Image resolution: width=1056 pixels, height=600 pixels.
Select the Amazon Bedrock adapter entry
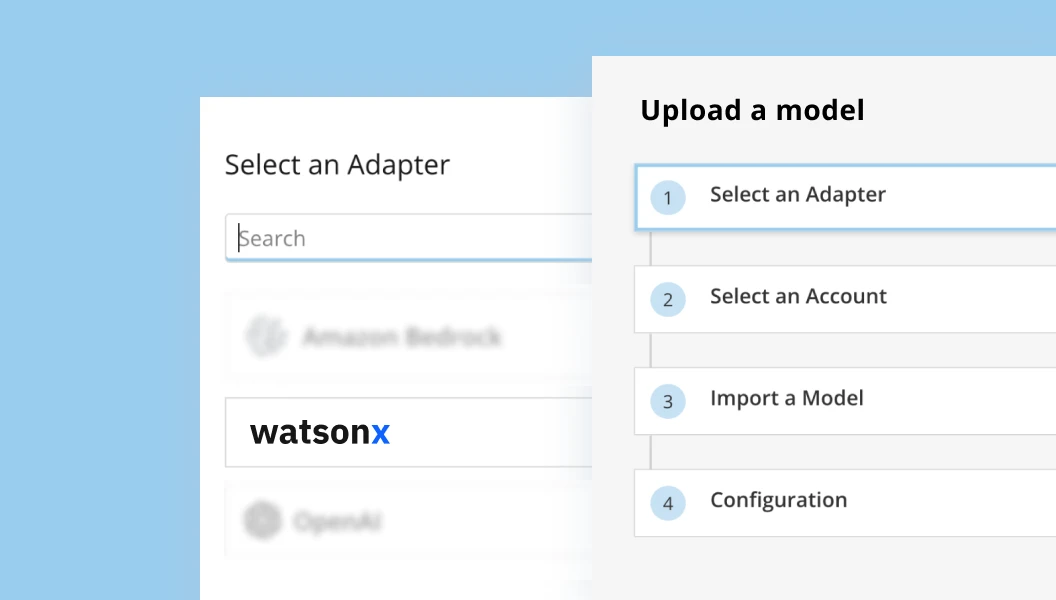[400, 337]
